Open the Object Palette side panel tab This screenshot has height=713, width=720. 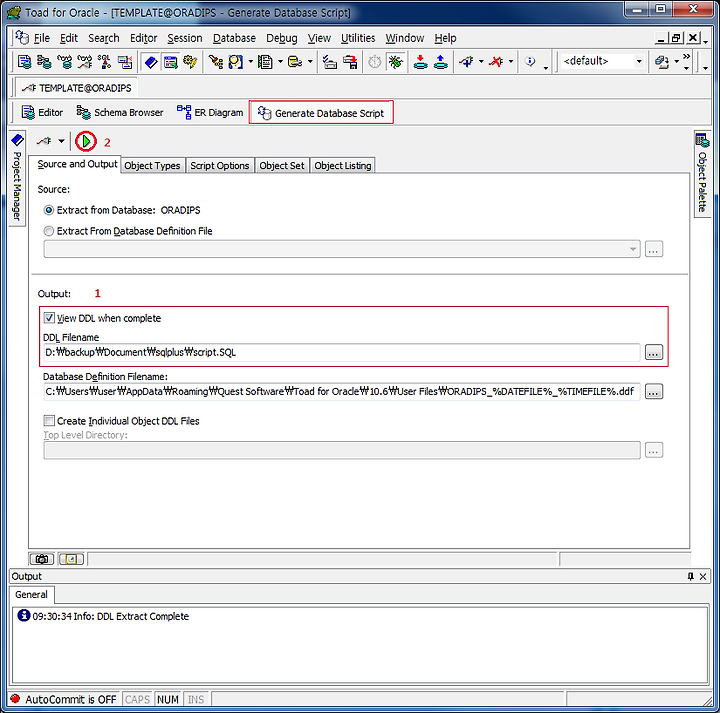click(702, 175)
